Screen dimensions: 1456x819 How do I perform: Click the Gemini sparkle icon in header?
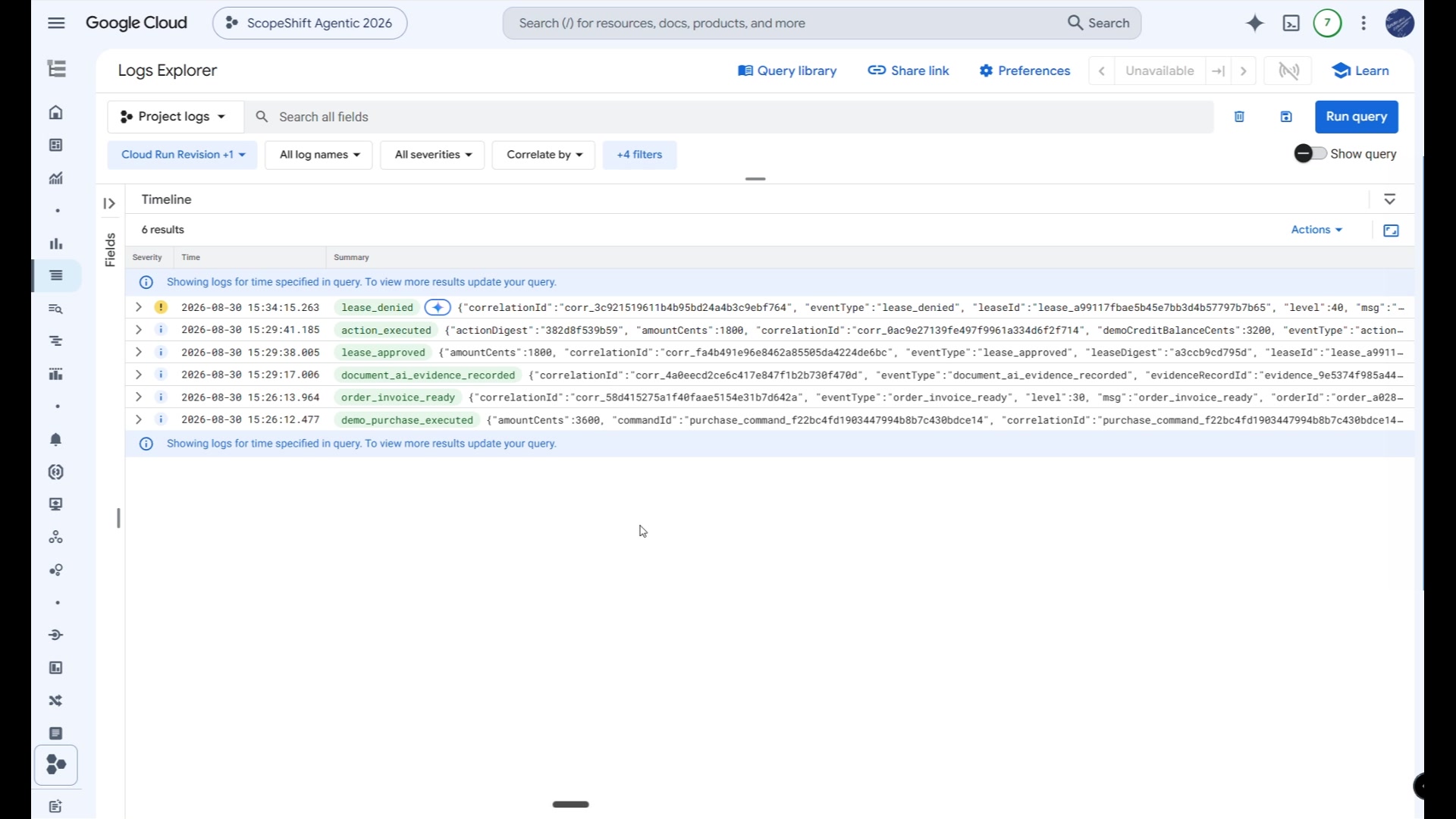(1255, 24)
